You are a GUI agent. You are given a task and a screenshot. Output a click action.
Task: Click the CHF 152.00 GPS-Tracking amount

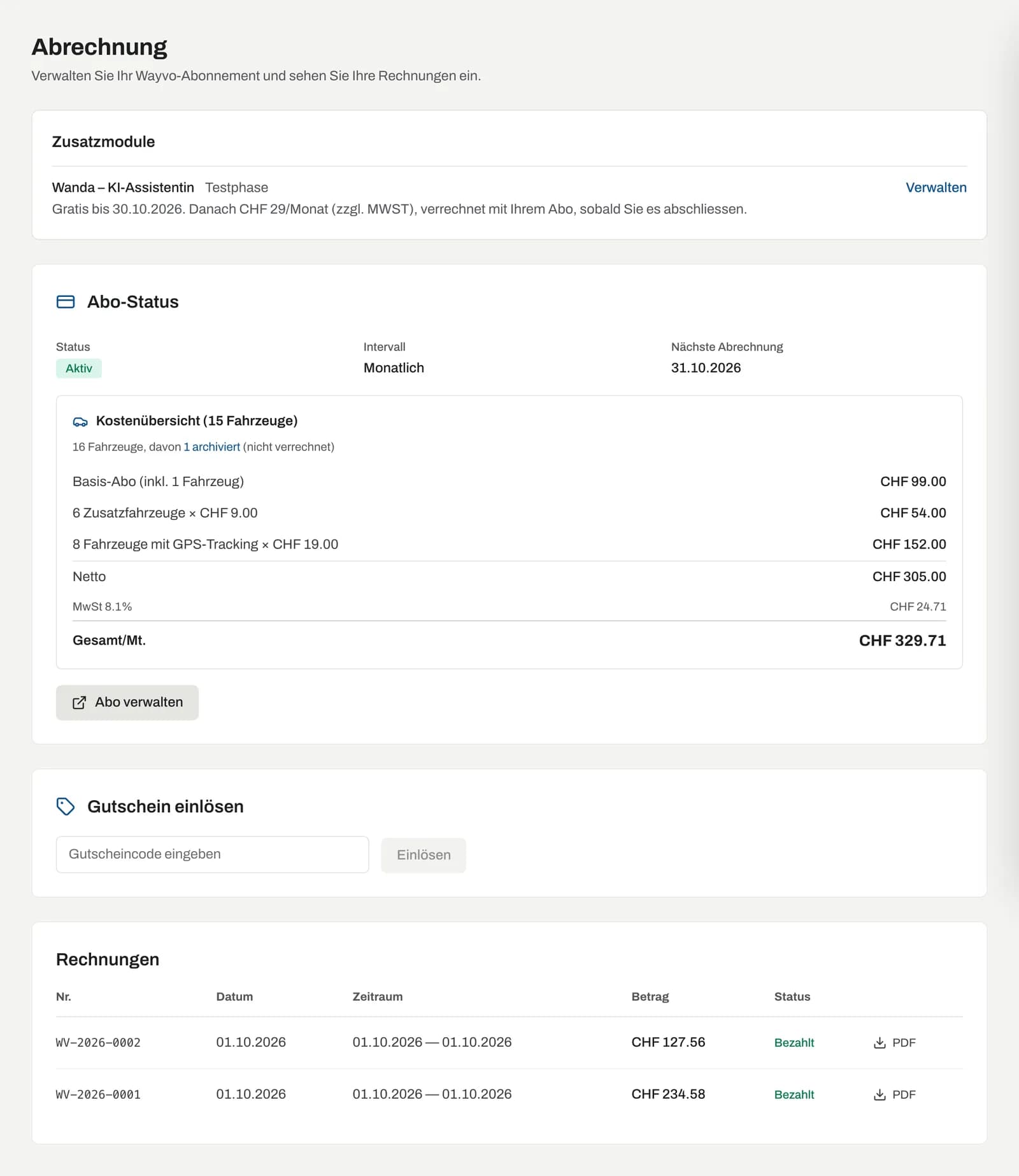click(909, 544)
